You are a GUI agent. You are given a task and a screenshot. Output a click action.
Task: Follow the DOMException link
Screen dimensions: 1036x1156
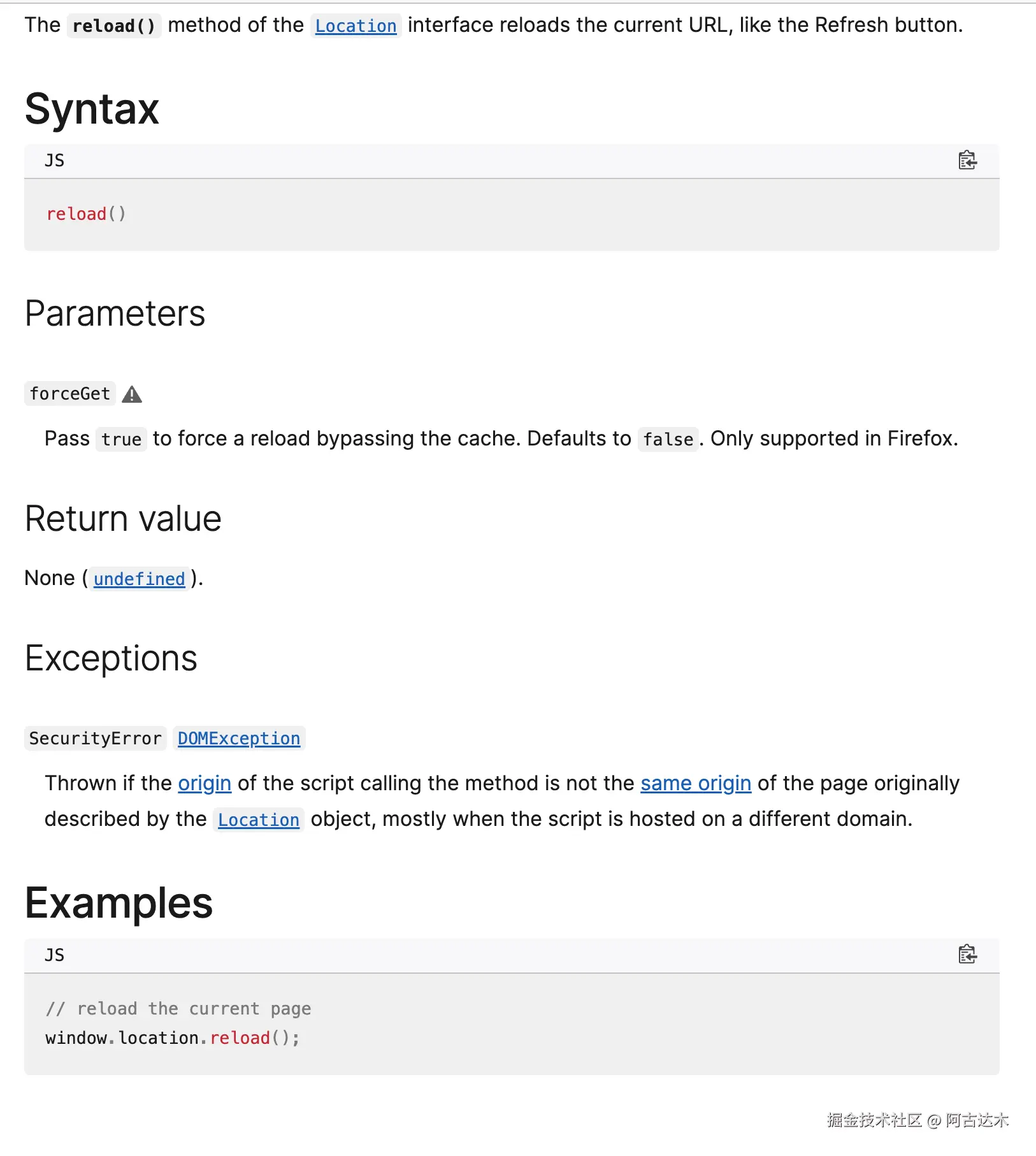click(238, 739)
